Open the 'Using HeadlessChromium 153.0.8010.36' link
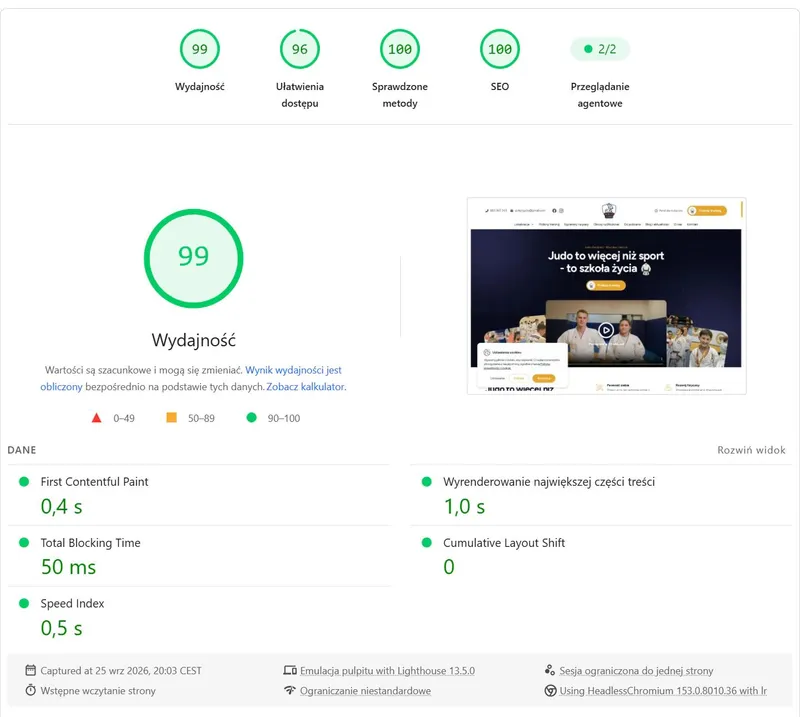Screen dimensions: 800x717 click(663, 691)
